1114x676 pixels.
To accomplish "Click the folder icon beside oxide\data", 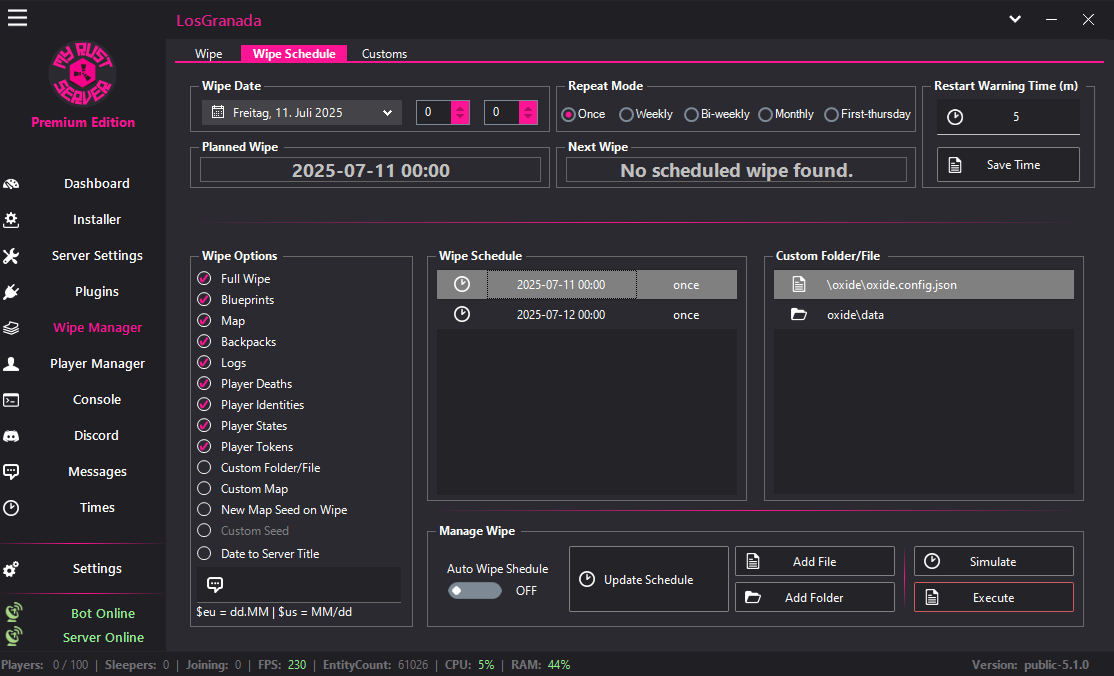I will (x=799, y=314).
